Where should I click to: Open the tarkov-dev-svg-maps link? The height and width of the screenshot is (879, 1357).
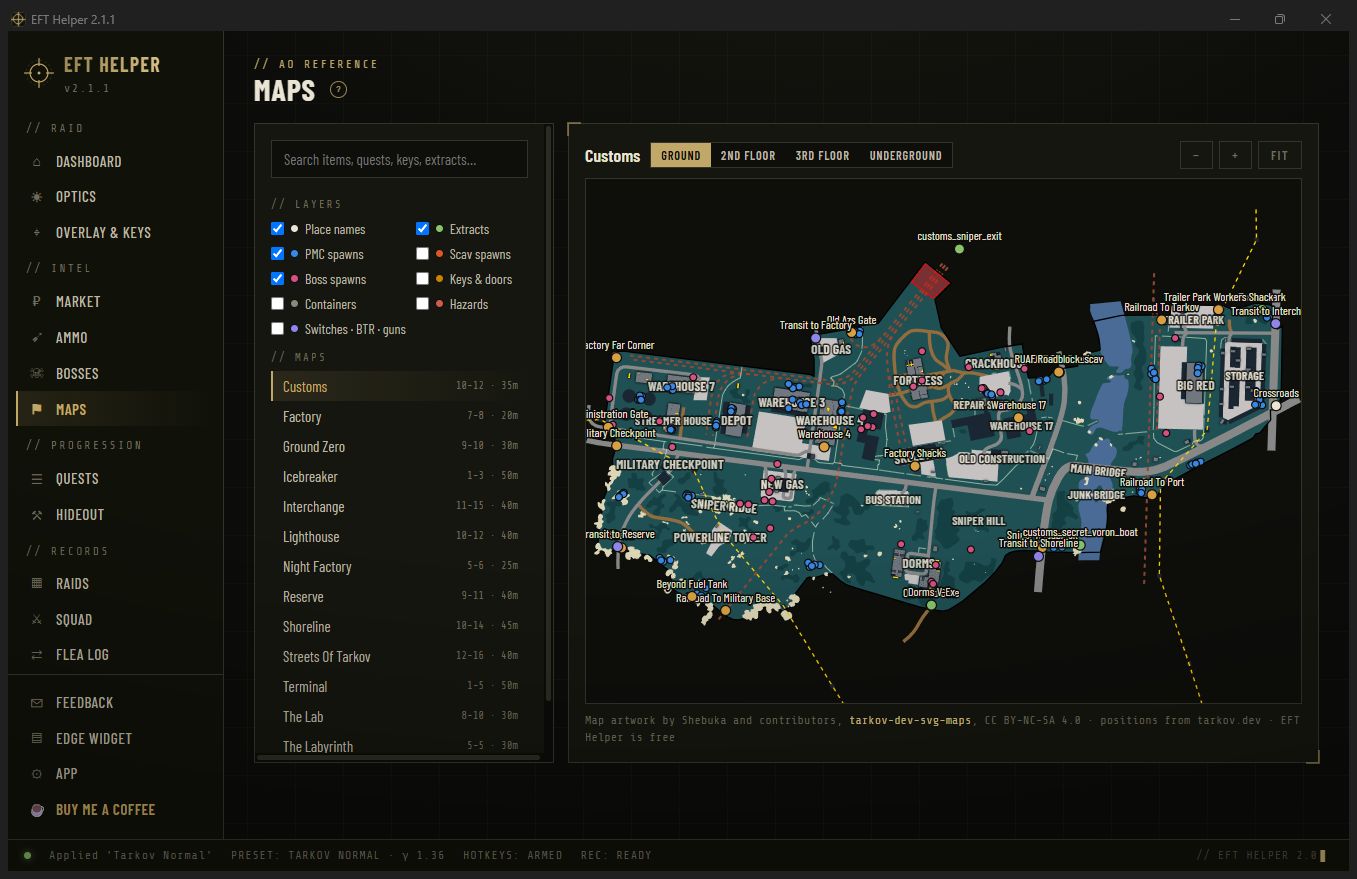(910, 720)
